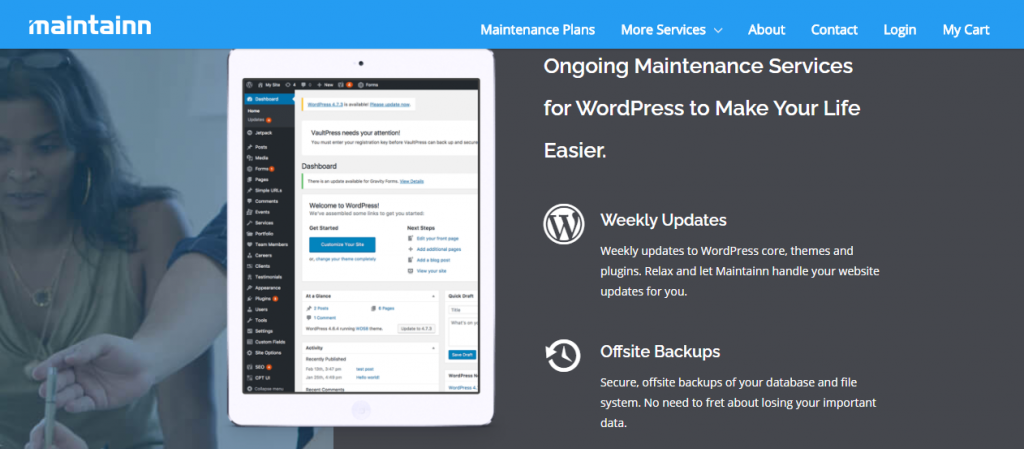The image size is (1024, 449).
Task: Click the 2 Posts link in At a Glance
Action: pyautogui.click(x=320, y=307)
